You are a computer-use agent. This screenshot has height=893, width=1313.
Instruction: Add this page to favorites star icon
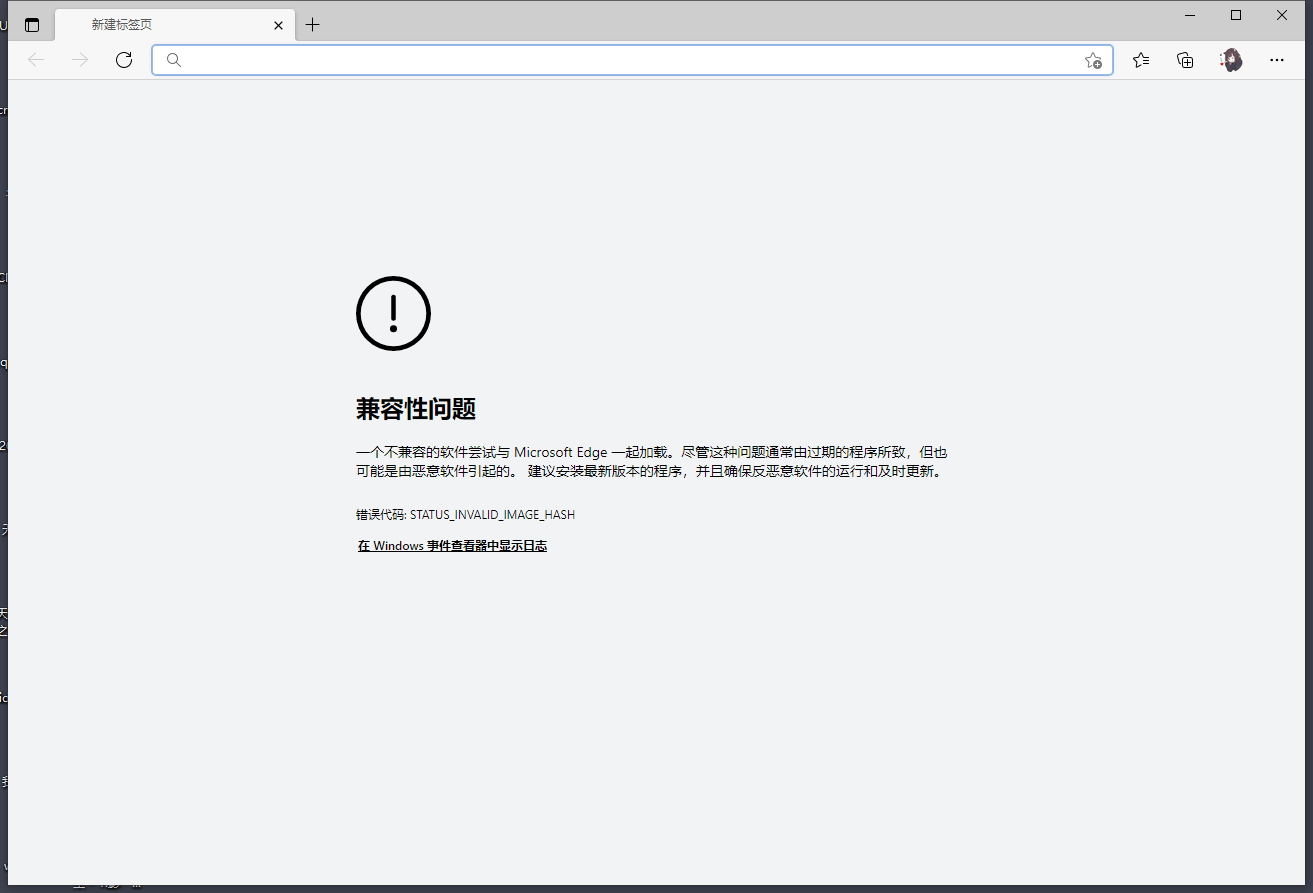coord(1093,60)
